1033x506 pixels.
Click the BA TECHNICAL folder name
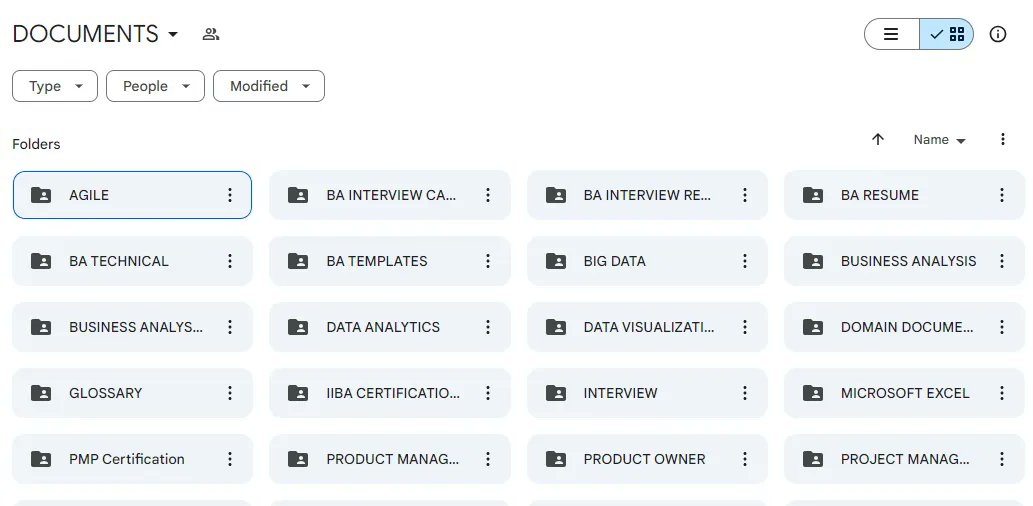[119, 261]
